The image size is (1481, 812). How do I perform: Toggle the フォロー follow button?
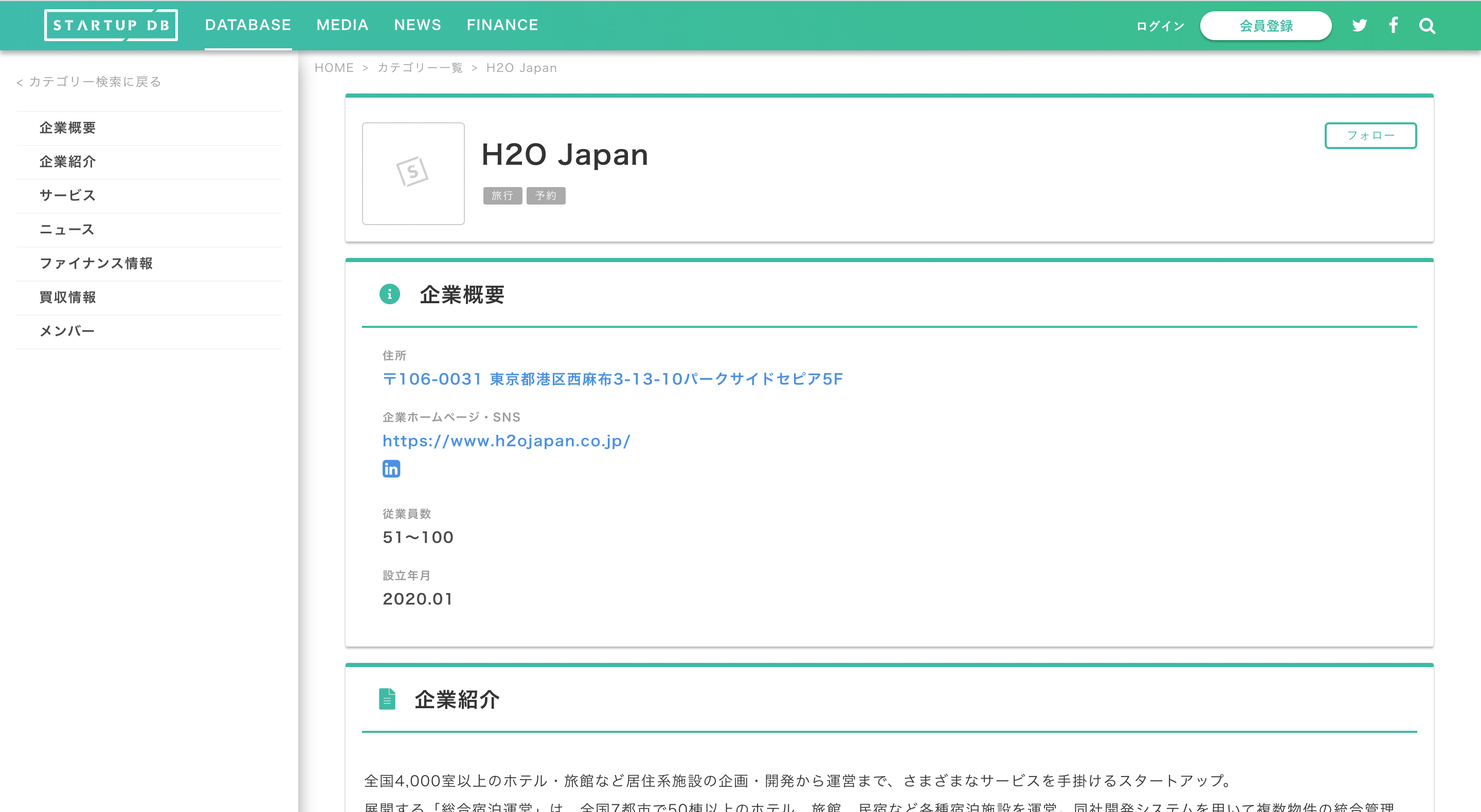[1370, 136]
